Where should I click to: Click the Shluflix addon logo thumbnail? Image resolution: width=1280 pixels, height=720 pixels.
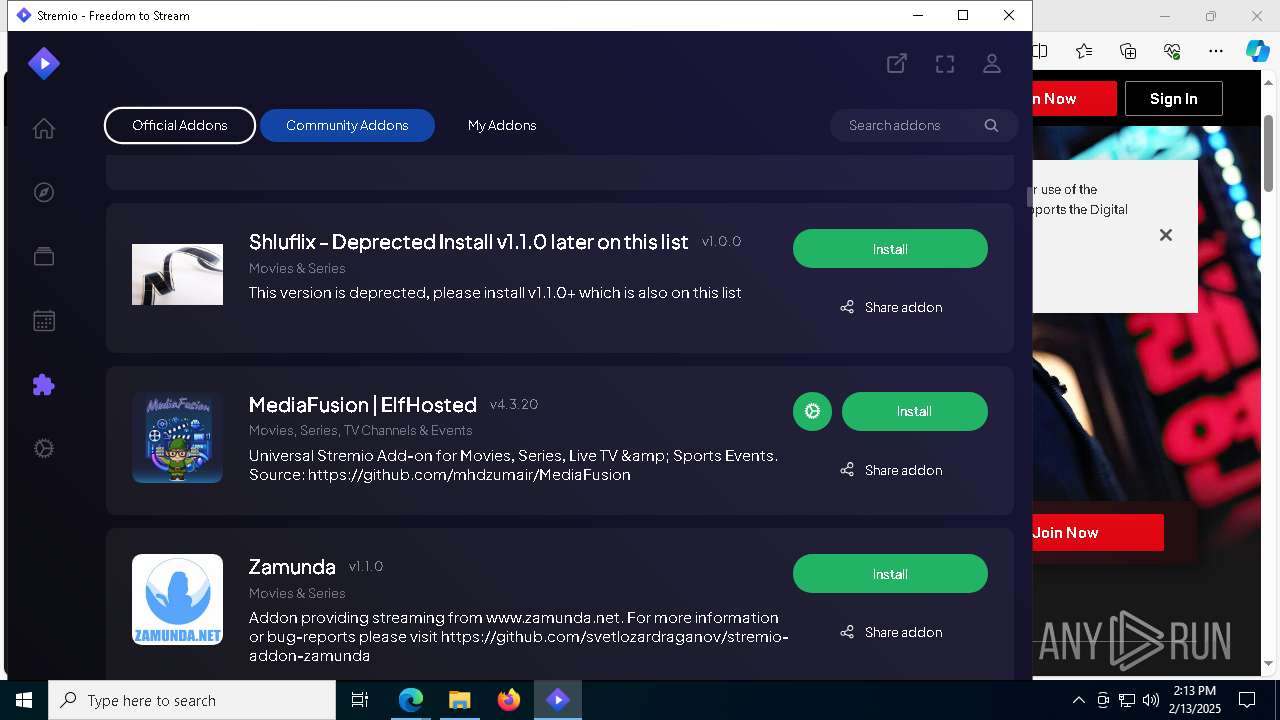click(x=177, y=274)
